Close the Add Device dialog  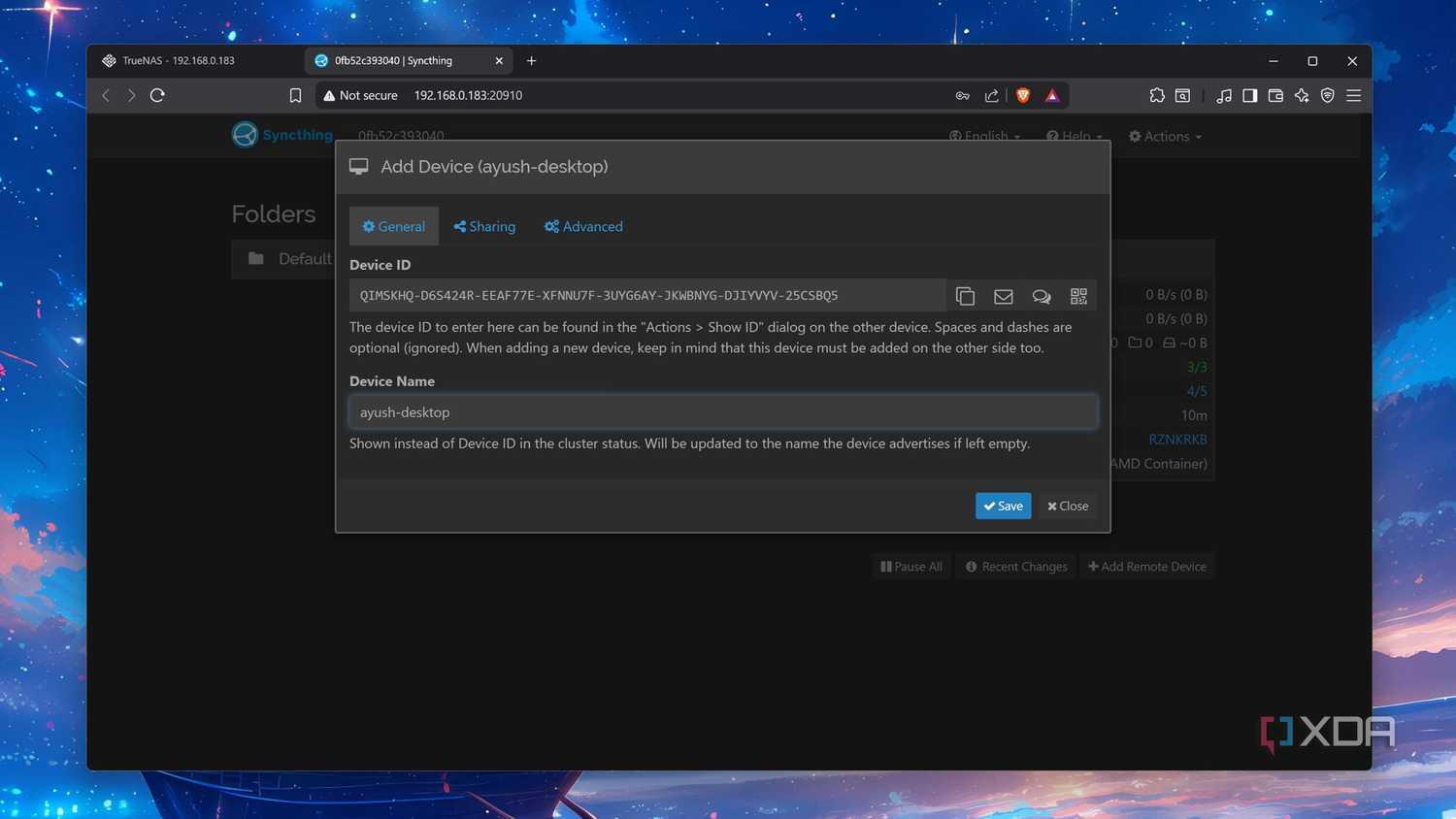pos(1068,506)
